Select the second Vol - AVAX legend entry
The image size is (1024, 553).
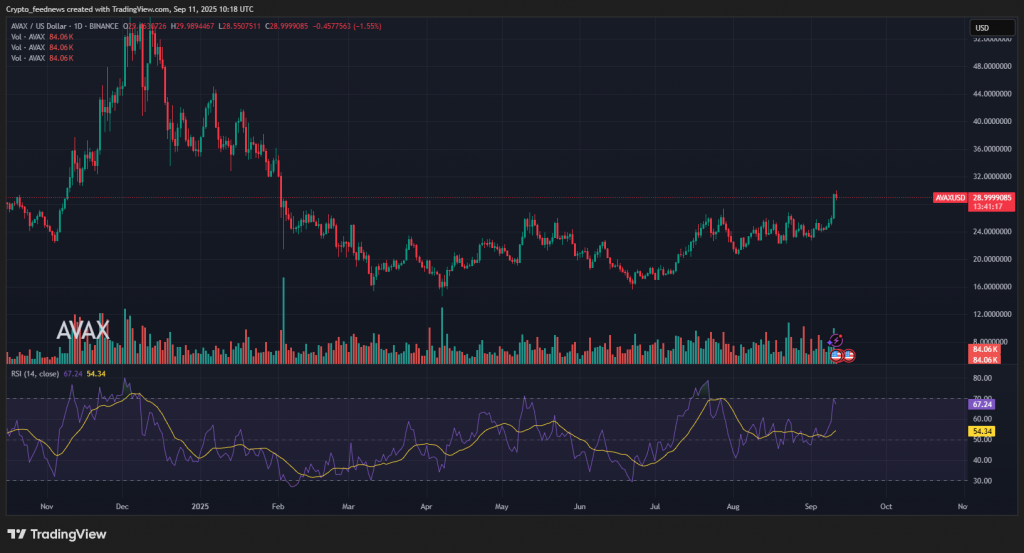(x=28, y=49)
